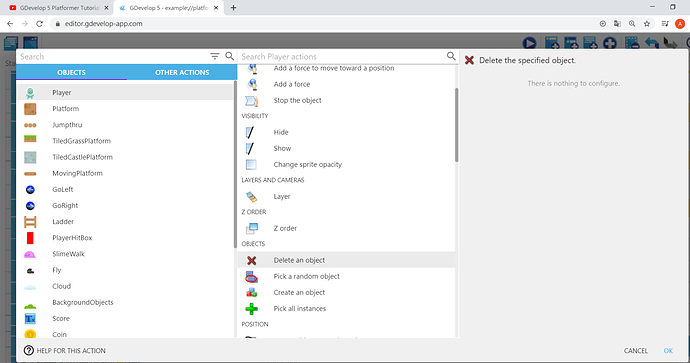This screenshot has width=690, height=363.
Task: Select the GoRight object
Action: click(125, 205)
